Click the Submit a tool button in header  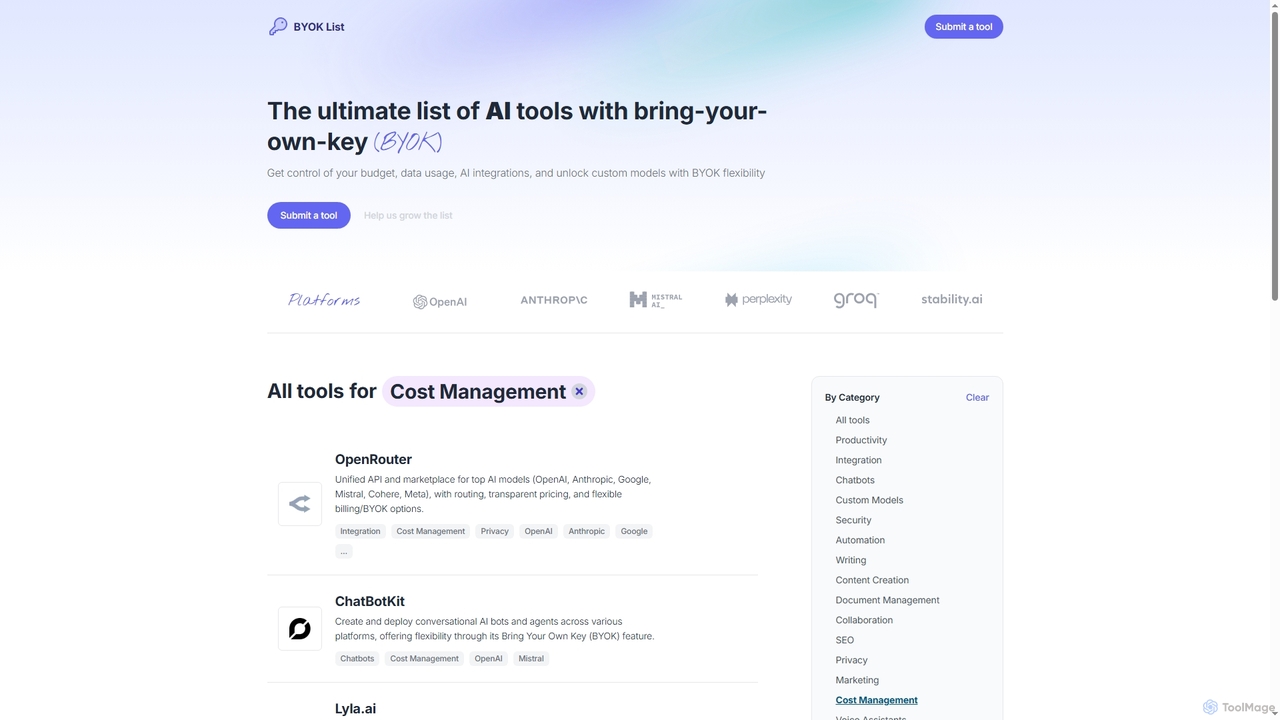pos(964,27)
